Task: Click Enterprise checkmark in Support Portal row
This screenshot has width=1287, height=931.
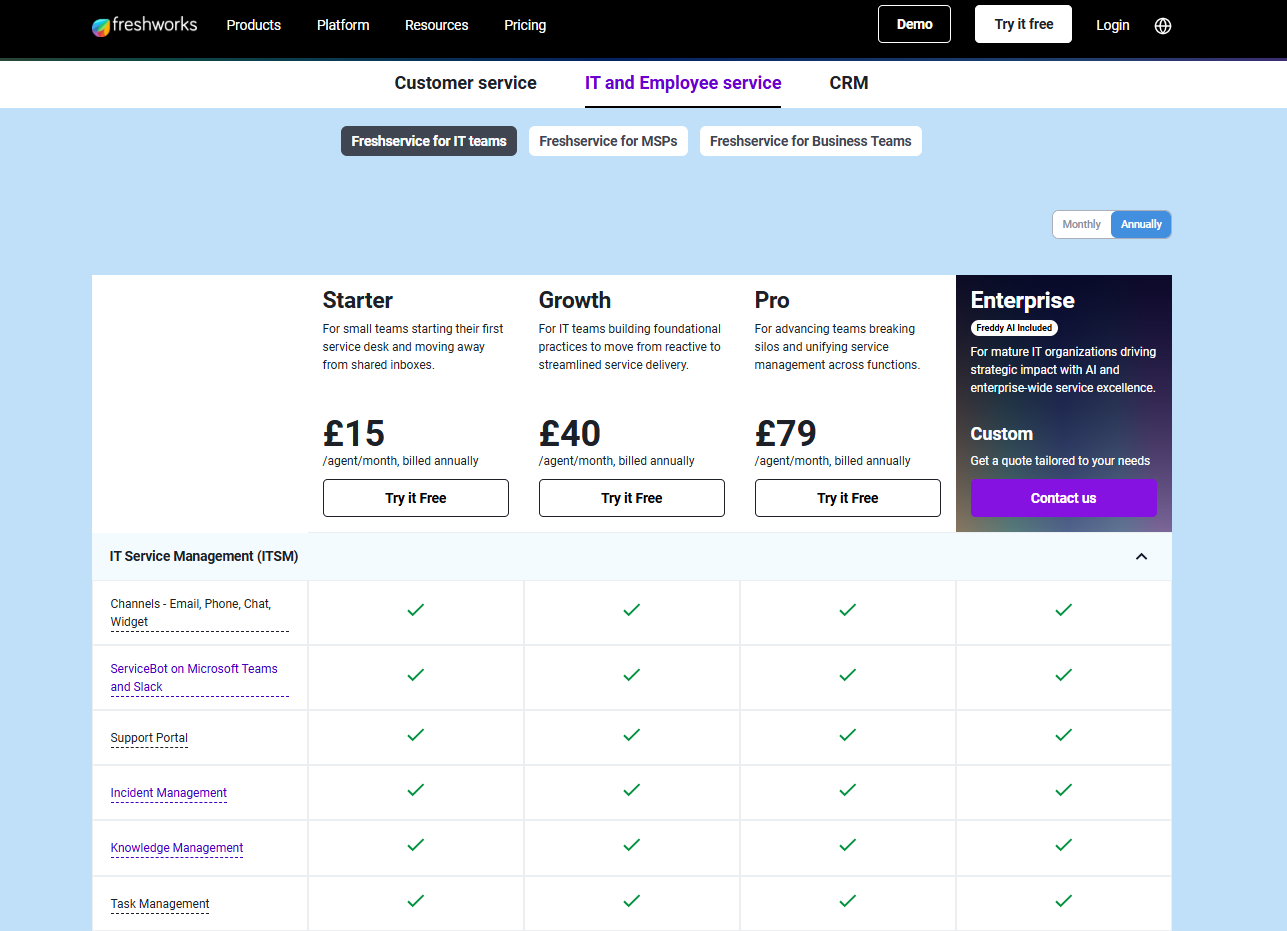Action: pyautogui.click(x=1063, y=735)
